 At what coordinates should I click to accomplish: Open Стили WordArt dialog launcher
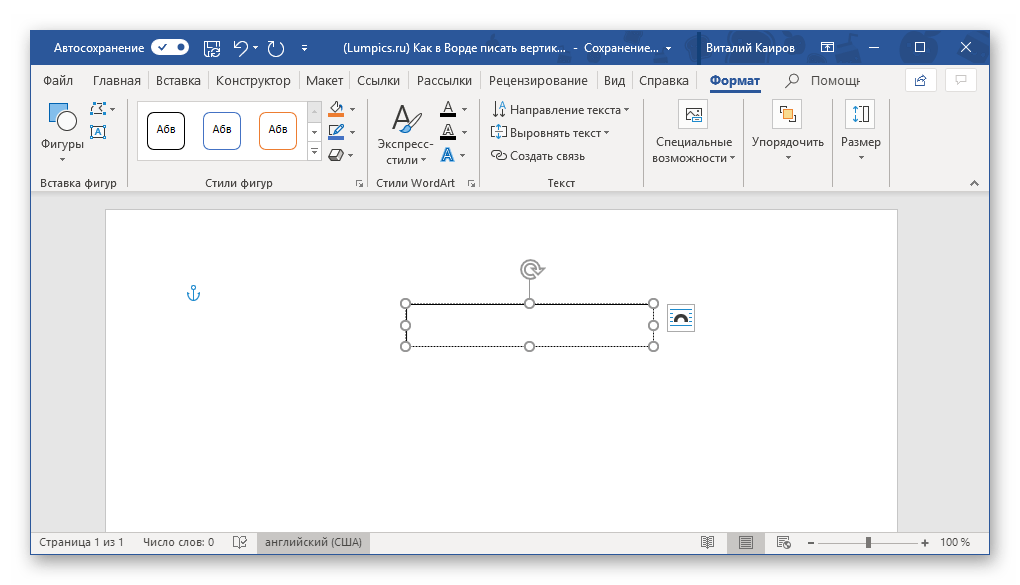(x=471, y=184)
